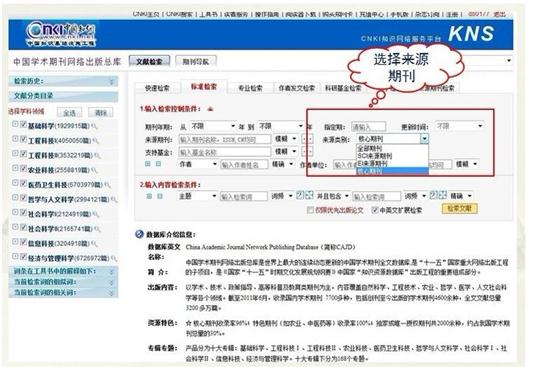Image resolution: width=560 pixels, height=367 pixels.
Task: Toggle the 中英文扩展检索 checkbox
Action: [x=375, y=210]
